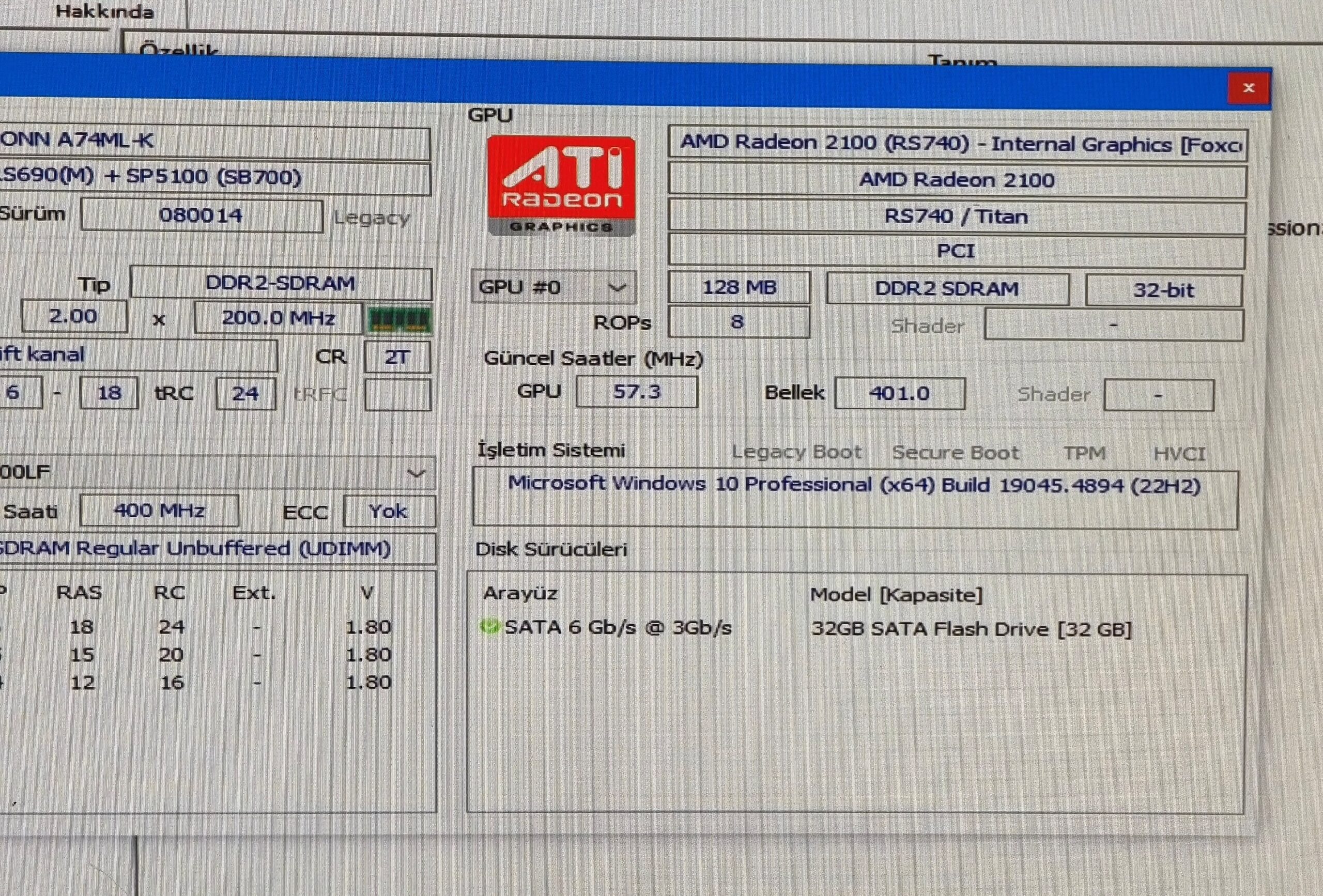1323x896 pixels.
Task: Open the GPU #0 selector dropdown
Action: coord(553,287)
